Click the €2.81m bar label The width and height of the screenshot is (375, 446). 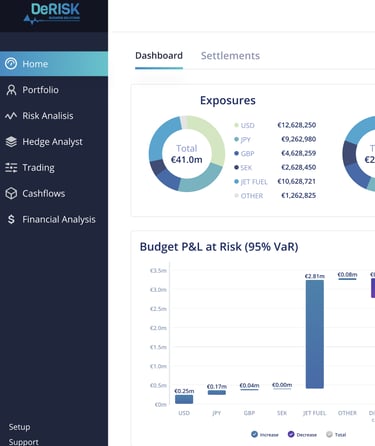[x=315, y=276]
